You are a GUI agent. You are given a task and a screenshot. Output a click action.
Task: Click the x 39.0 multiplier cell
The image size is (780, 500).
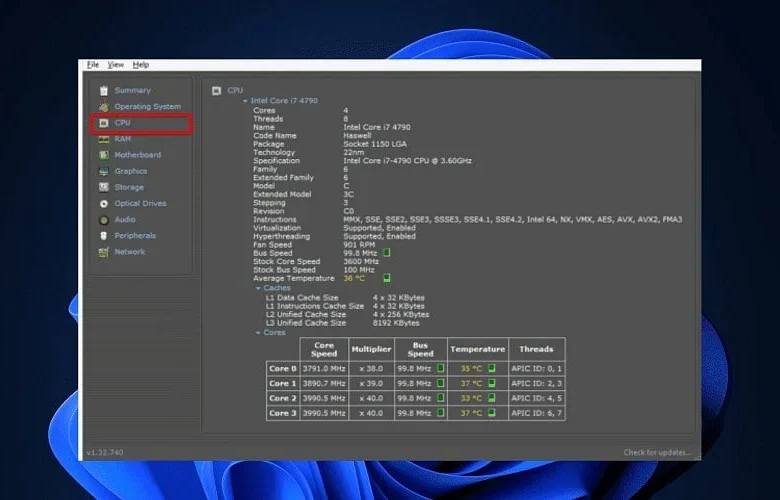tap(371, 384)
